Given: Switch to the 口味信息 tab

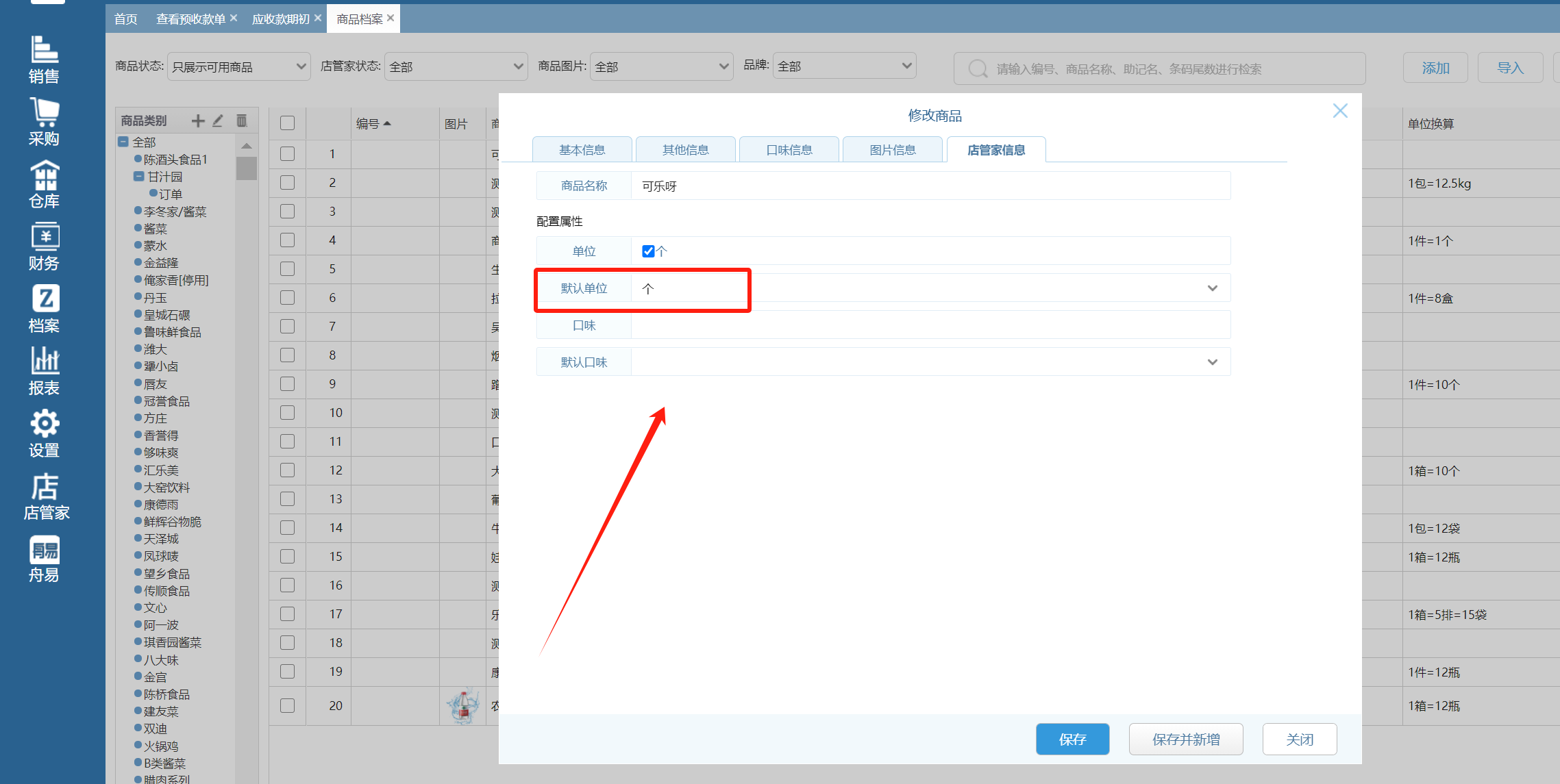Looking at the screenshot, I should click(789, 150).
